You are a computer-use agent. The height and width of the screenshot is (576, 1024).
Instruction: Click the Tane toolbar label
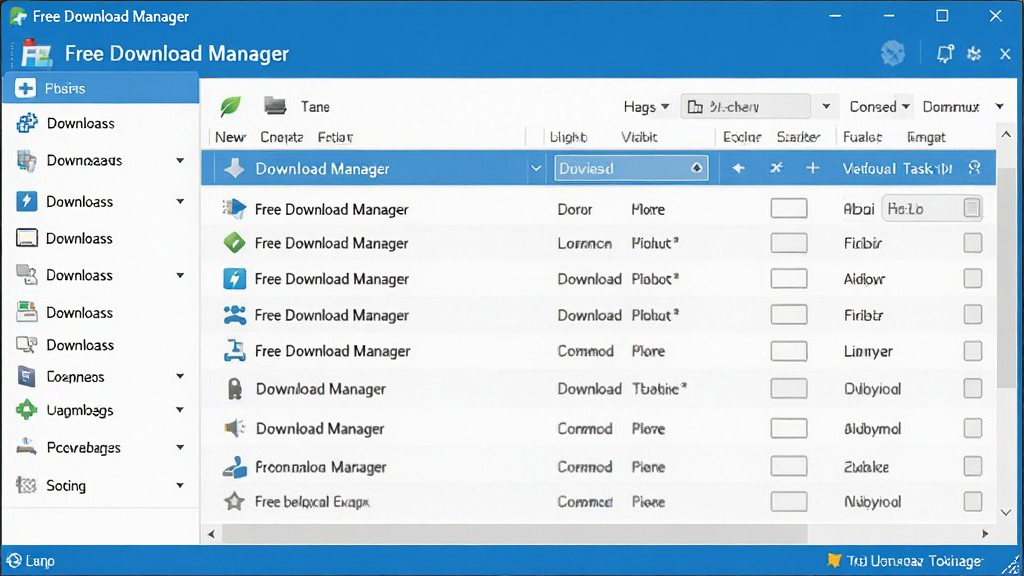tap(315, 106)
